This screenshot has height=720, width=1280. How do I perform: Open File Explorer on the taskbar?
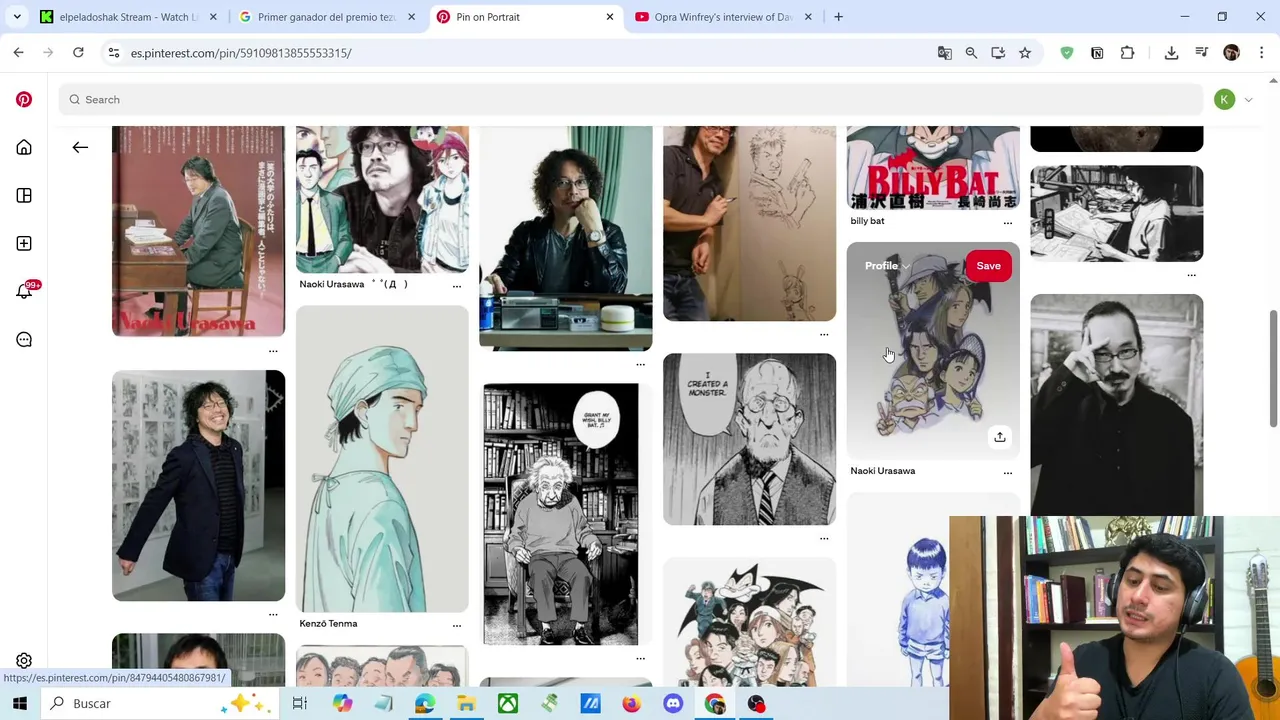point(466,704)
